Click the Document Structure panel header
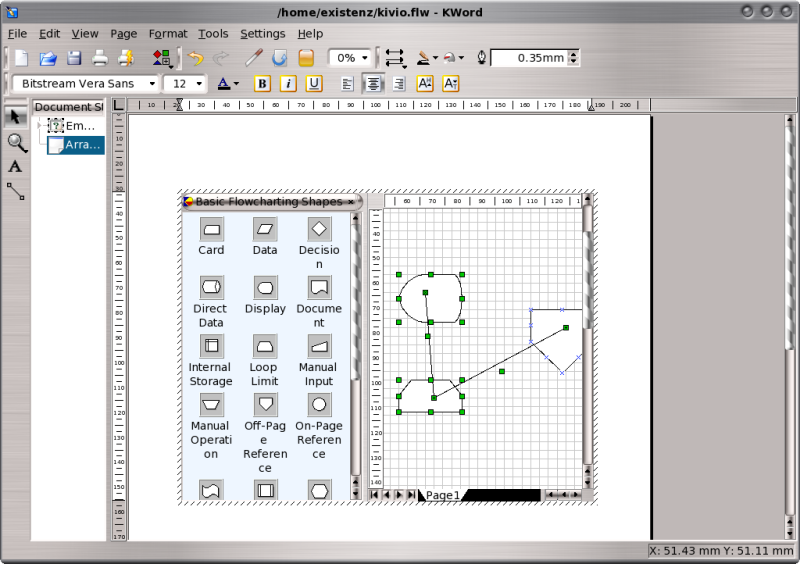Image resolution: width=800 pixels, height=564 pixels. pyautogui.click(x=68, y=107)
